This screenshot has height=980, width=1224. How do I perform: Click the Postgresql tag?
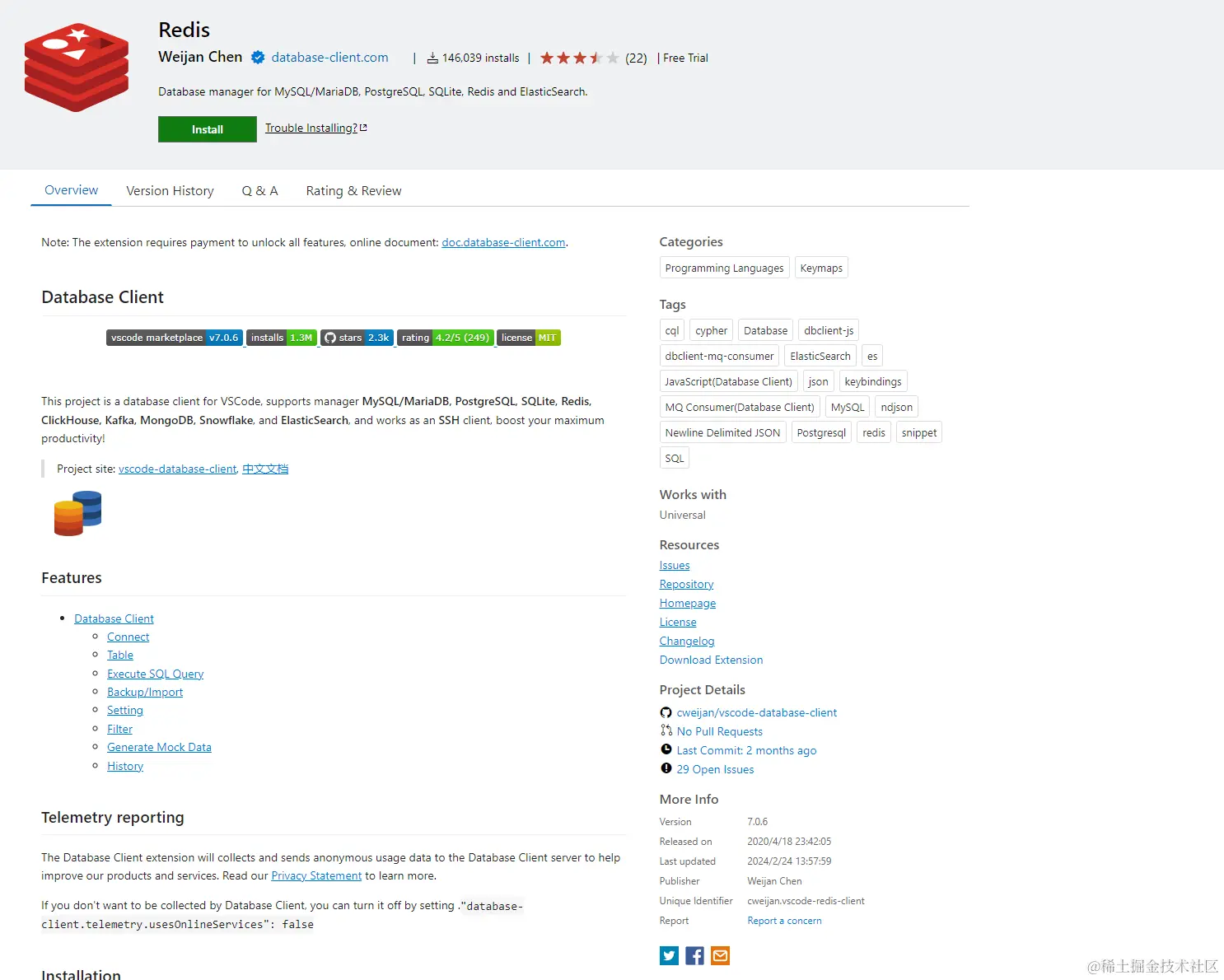click(821, 432)
